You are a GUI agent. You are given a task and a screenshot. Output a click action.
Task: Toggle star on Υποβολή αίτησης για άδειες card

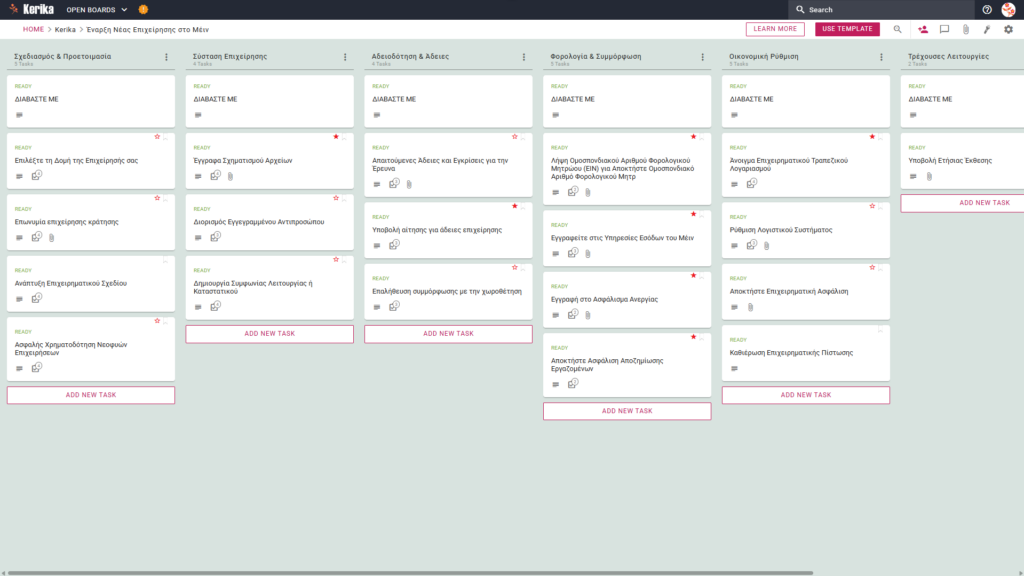coord(515,206)
